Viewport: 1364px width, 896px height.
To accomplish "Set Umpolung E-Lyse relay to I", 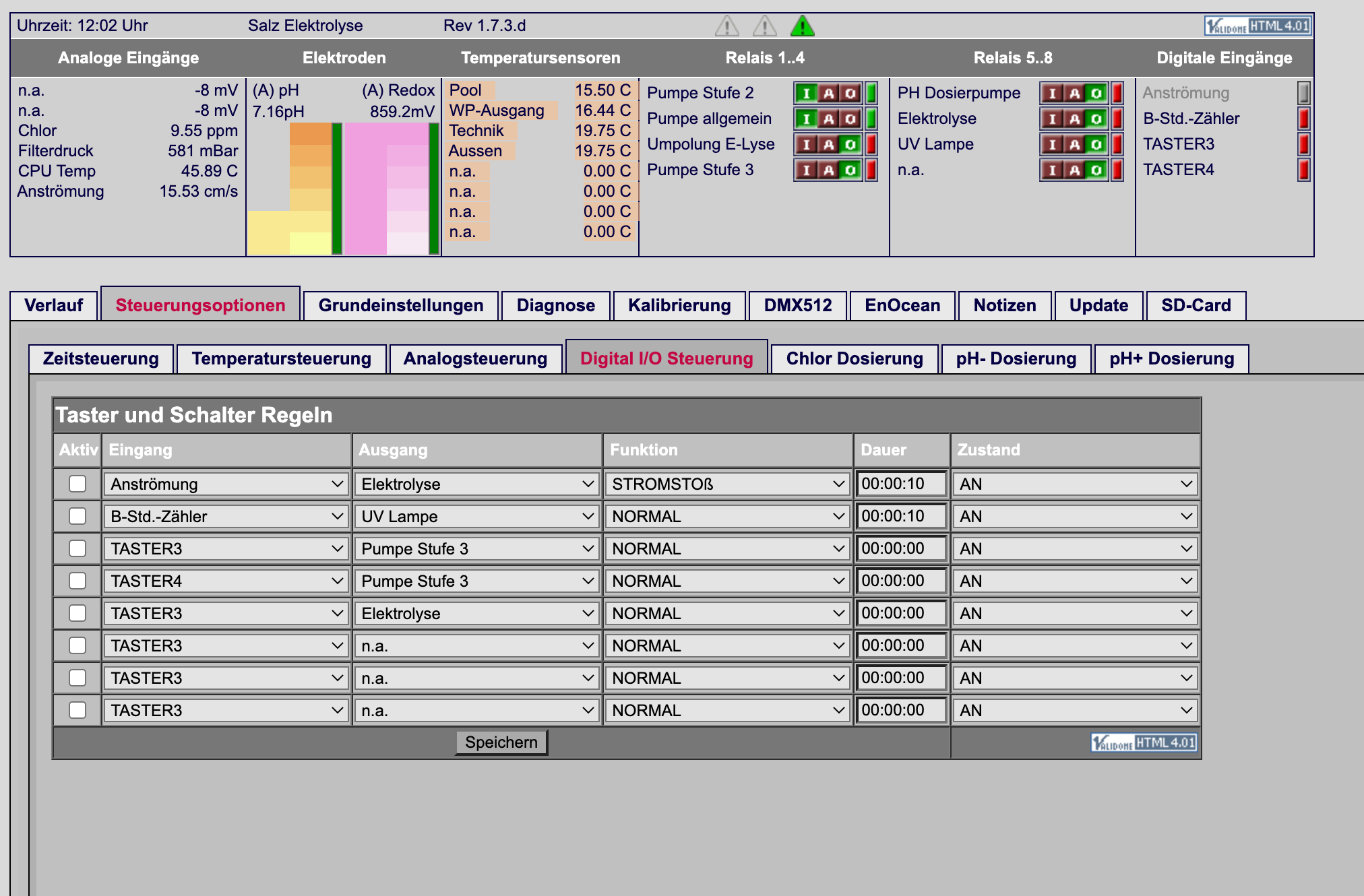I will tap(806, 144).
